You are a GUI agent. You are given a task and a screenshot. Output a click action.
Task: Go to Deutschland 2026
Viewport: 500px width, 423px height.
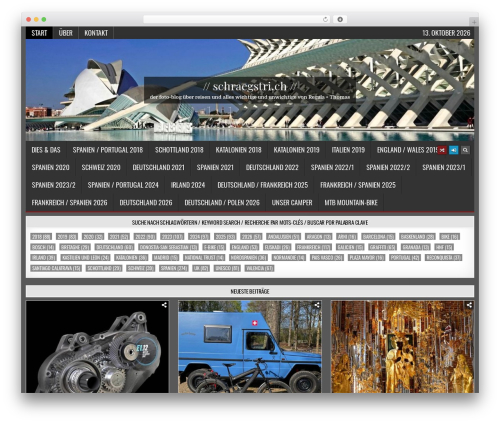coord(146,203)
